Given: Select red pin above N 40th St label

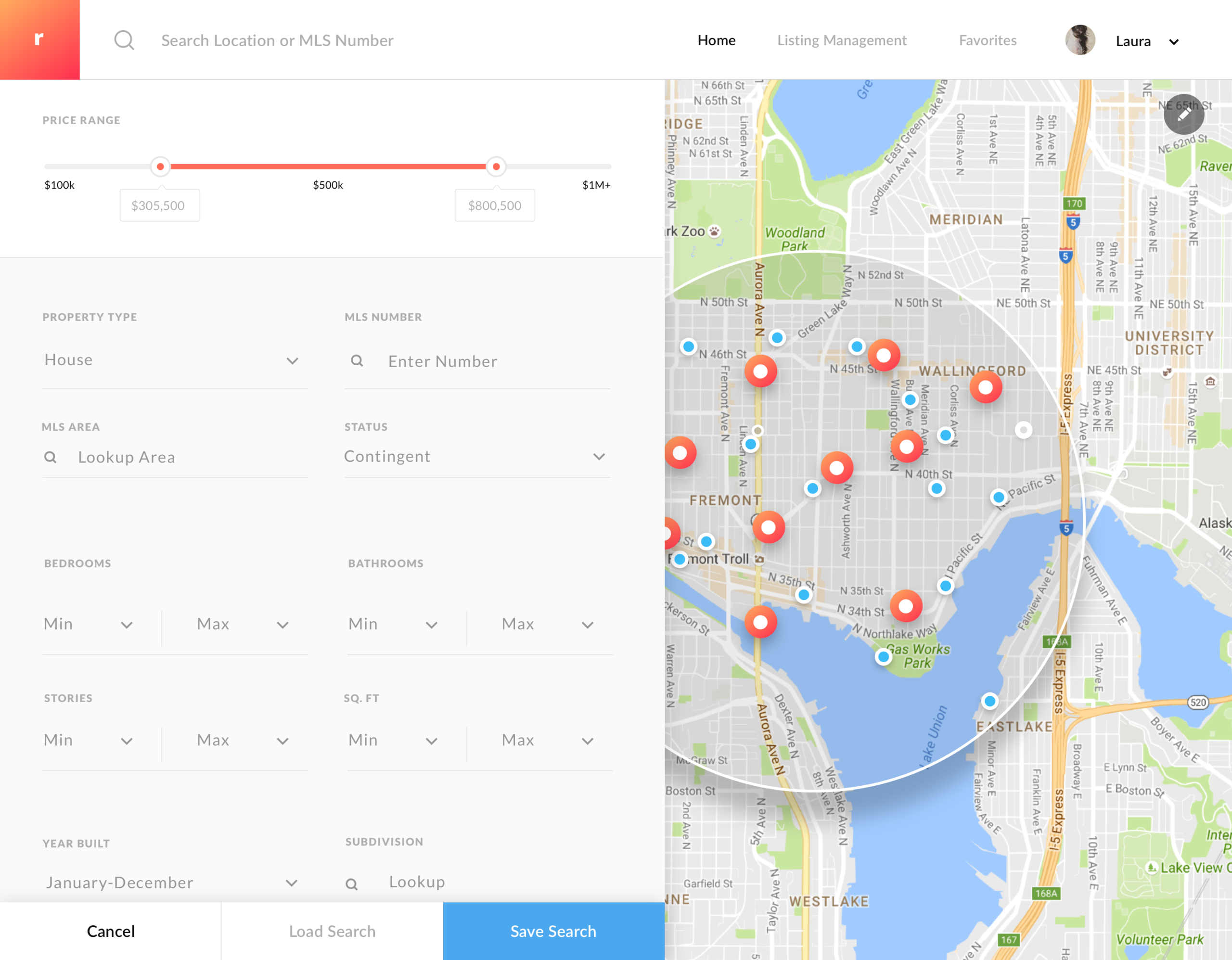Looking at the screenshot, I should [x=907, y=447].
